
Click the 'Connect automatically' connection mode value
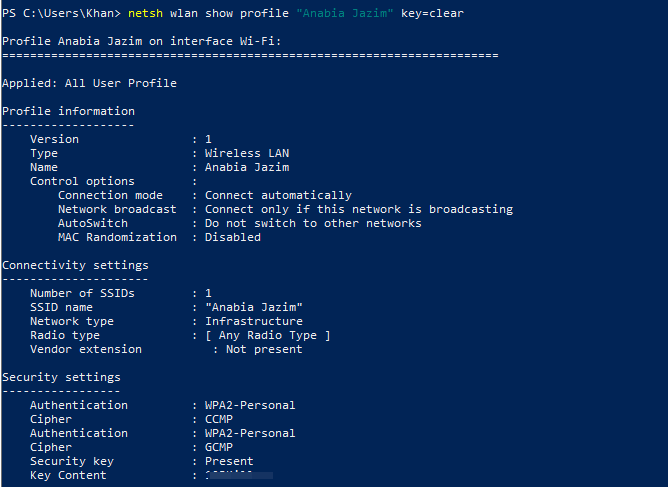(x=278, y=195)
